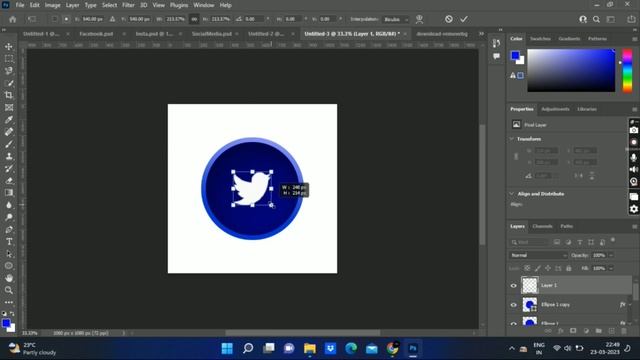The height and width of the screenshot is (360, 640).
Task: Select the Zoom tool
Action: (9, 290)
